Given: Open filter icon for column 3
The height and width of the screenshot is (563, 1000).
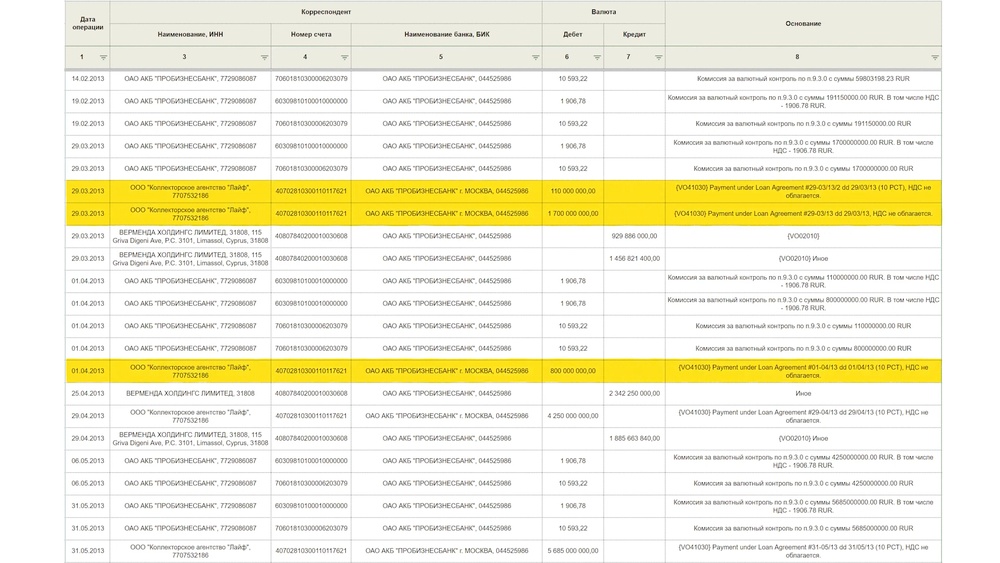Looking at the screenshot, I should click(x=264, y=58).
